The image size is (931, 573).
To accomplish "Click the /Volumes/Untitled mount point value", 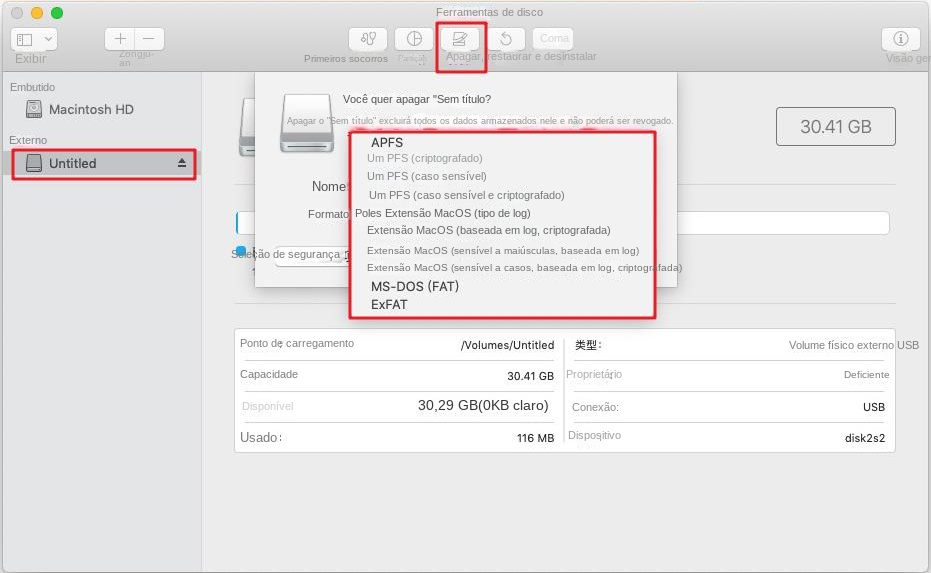I will [x=507, y=345].
